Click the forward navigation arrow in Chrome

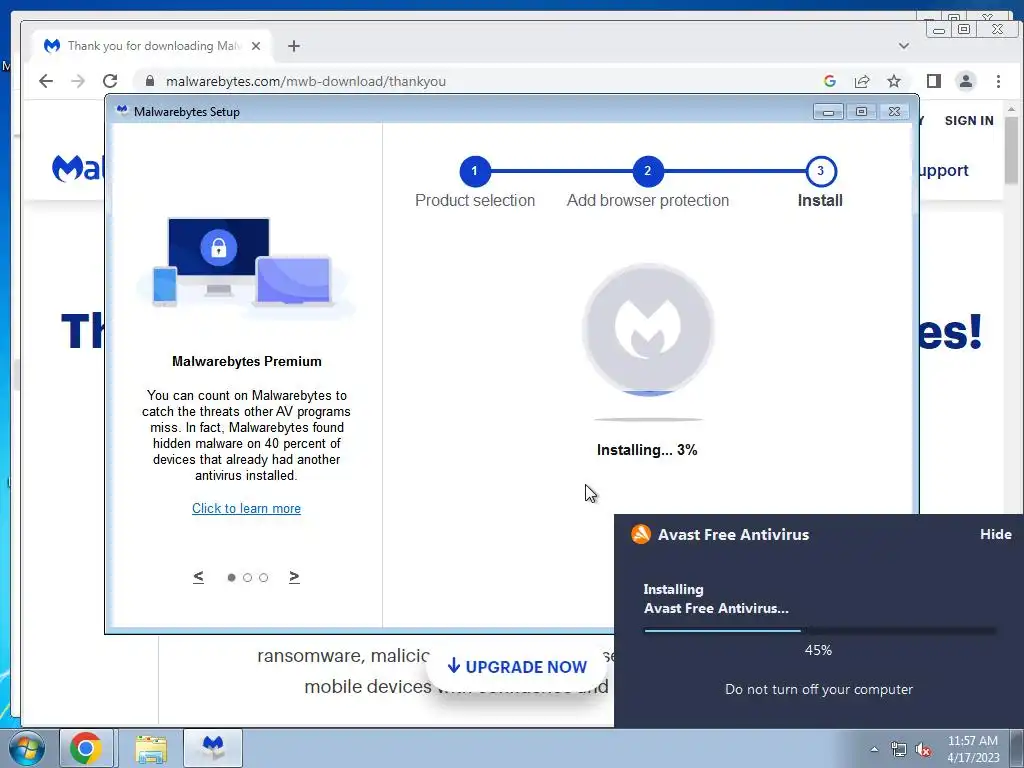point(78,81)
